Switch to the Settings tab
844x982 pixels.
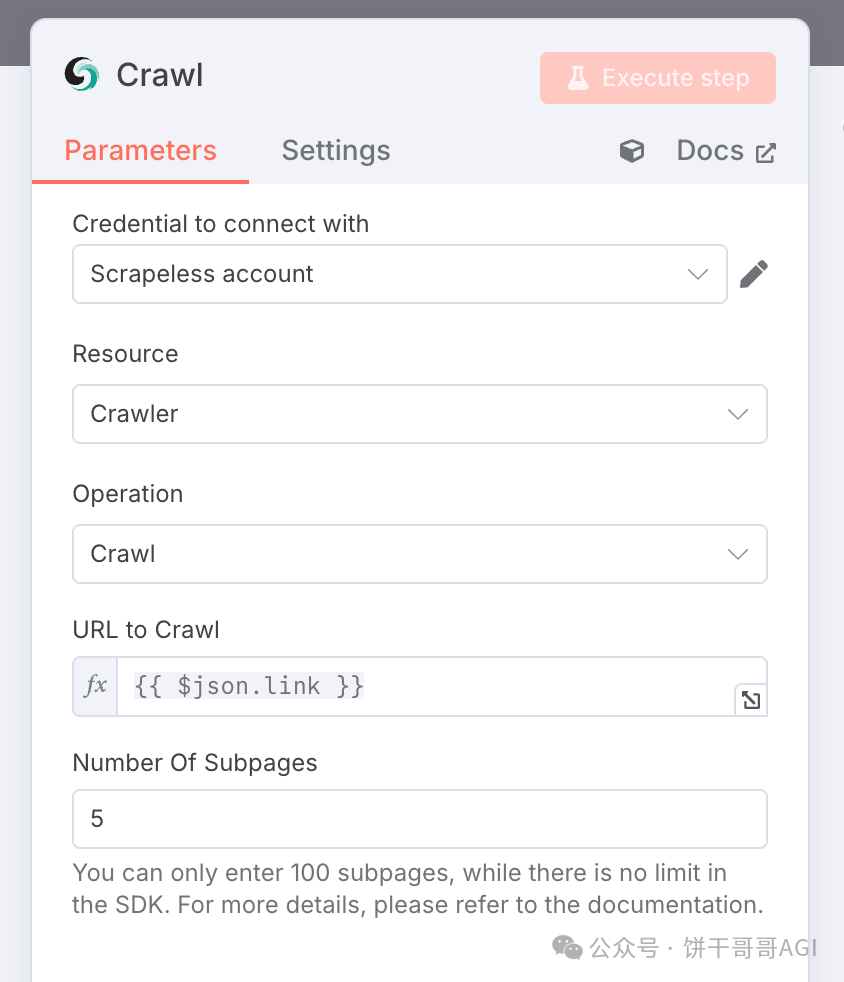tap(336, 151)
